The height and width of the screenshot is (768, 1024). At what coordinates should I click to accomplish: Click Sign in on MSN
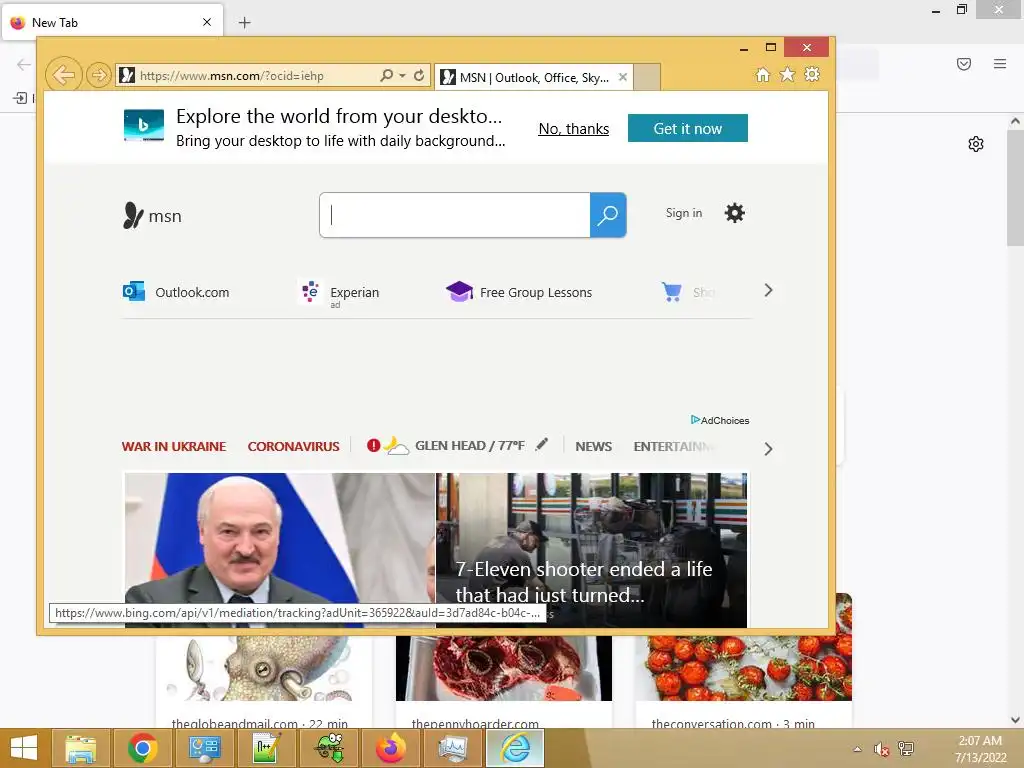click(684, 213)
